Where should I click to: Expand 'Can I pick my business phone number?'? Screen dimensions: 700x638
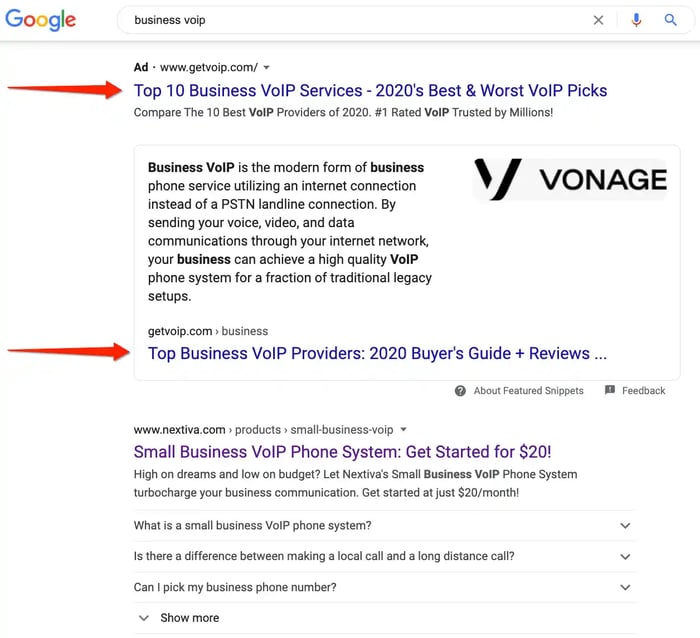[x=625, y=587]
